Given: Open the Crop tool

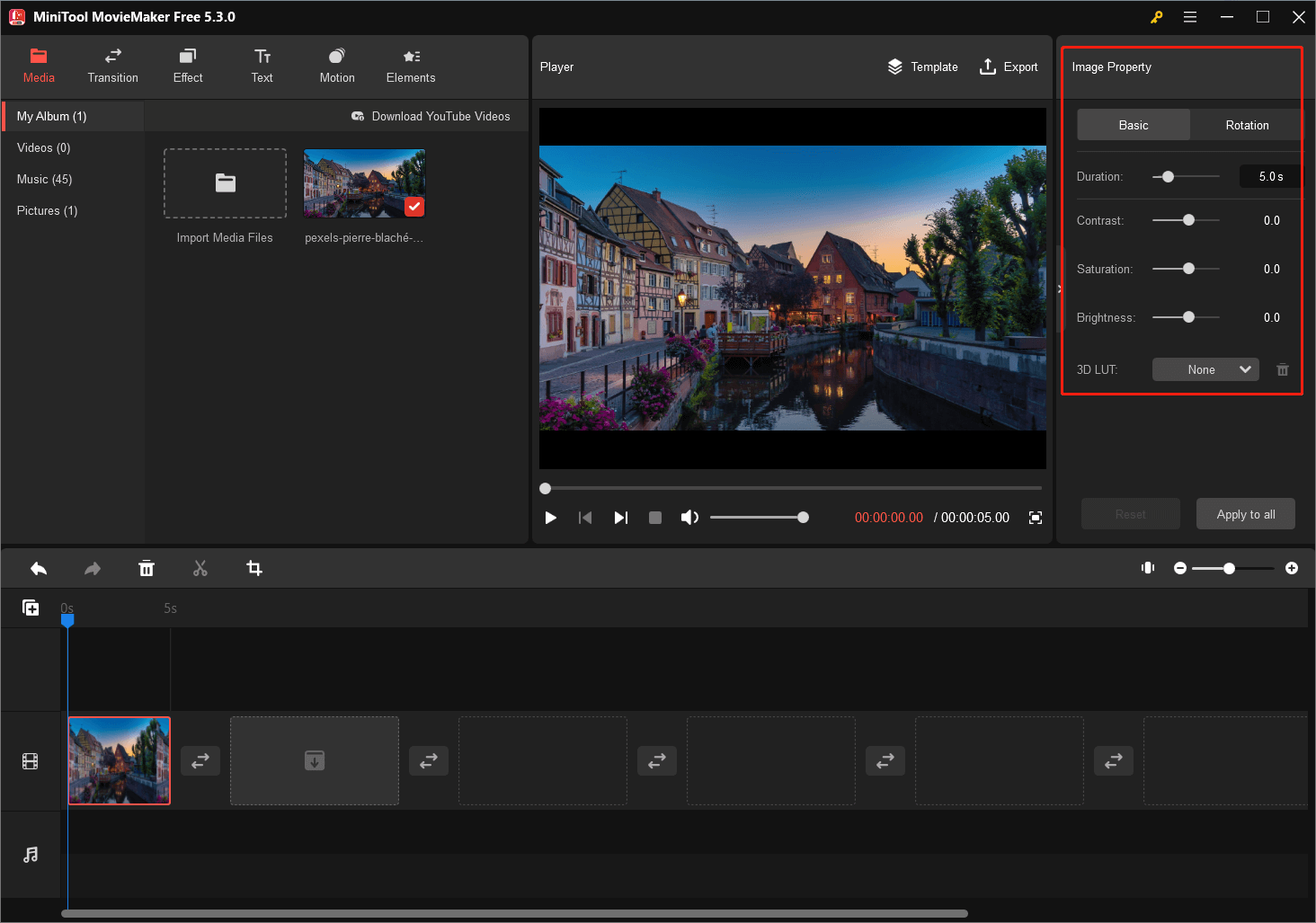Looking at the screenshot, I should click(x=254, y=568).
